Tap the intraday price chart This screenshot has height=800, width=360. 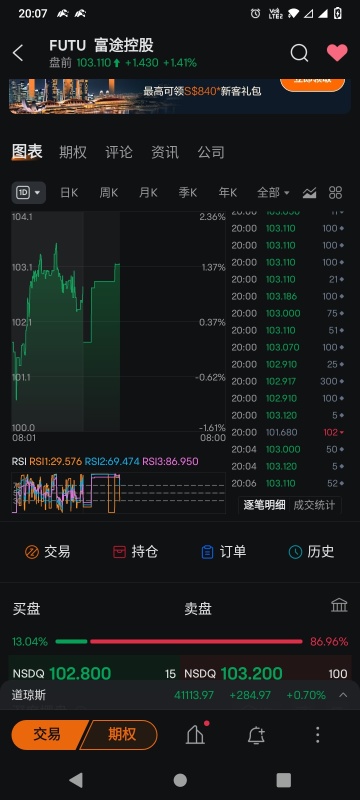coord(118,321)
